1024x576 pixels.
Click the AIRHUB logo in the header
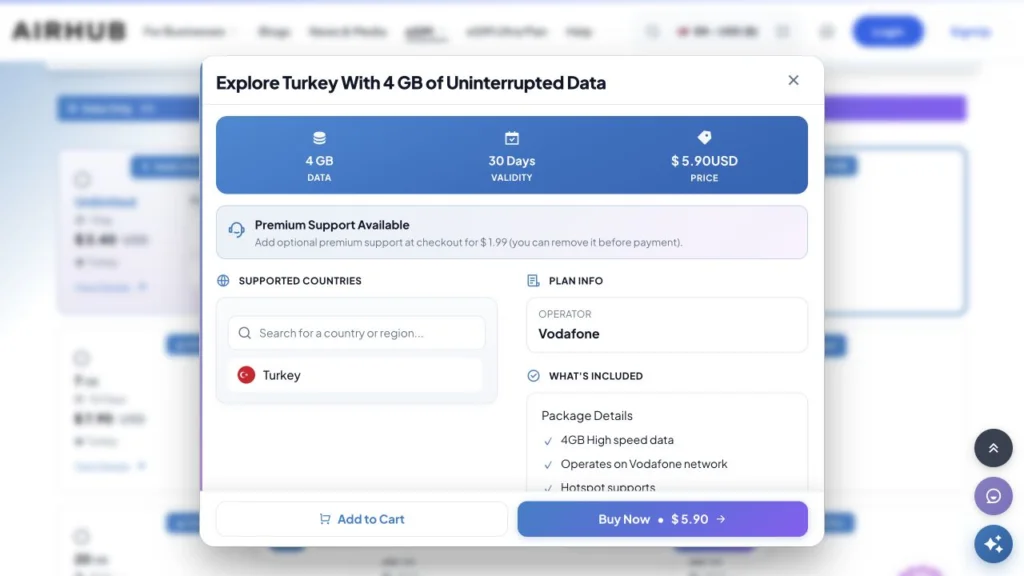[x=69, y=31]
